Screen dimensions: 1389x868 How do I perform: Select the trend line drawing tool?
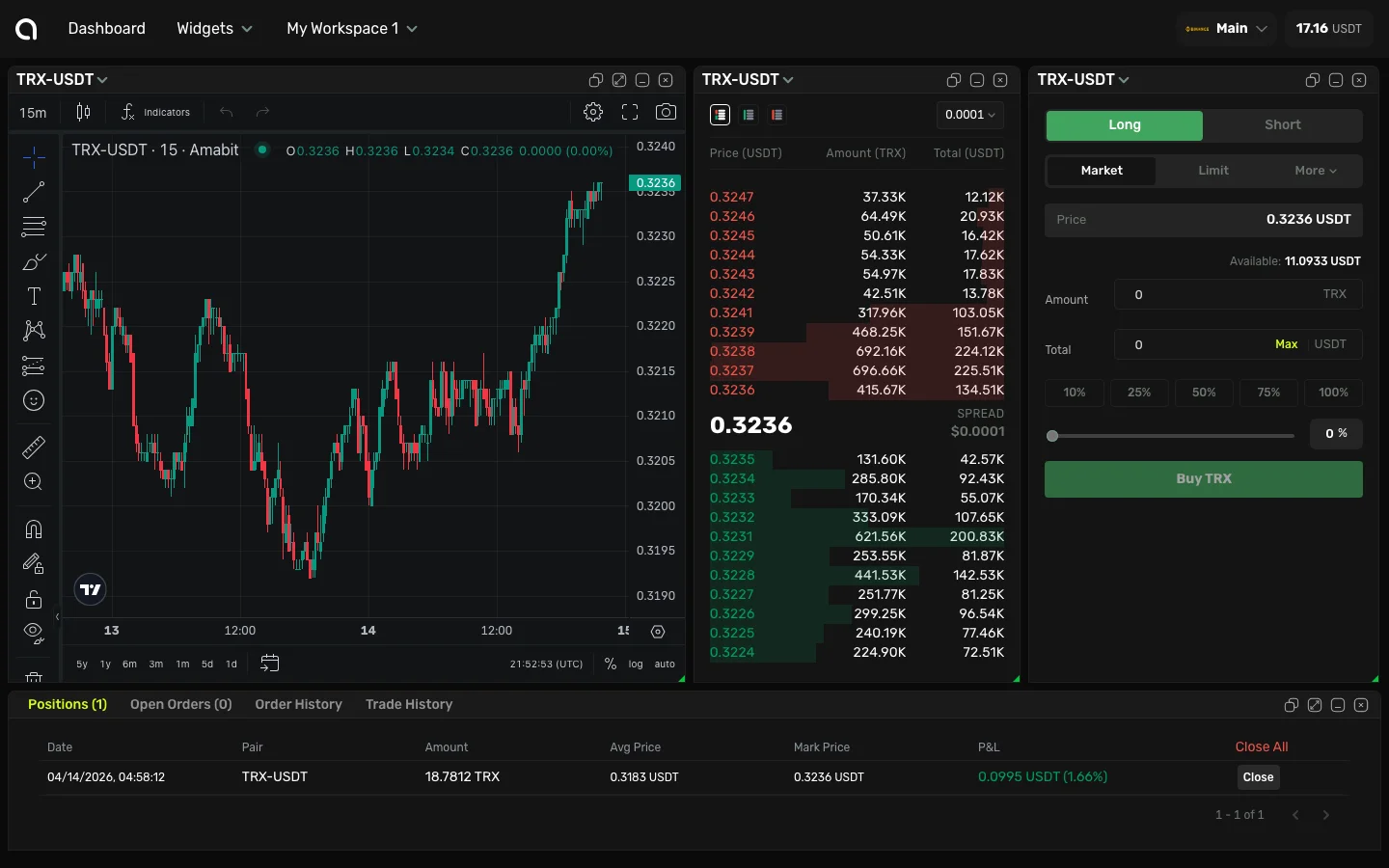click(33, 192)
